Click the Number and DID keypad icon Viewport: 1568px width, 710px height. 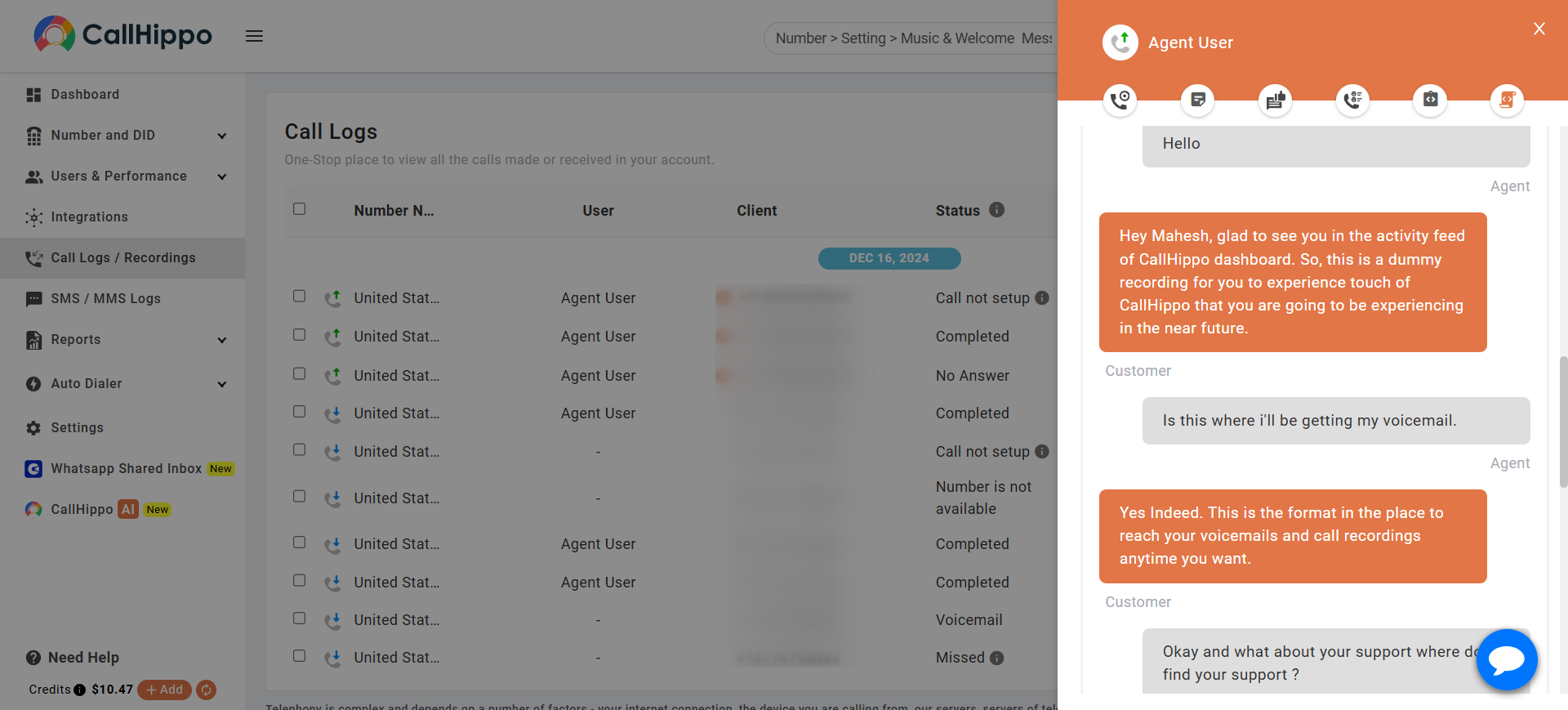click(x=33, y=136)
